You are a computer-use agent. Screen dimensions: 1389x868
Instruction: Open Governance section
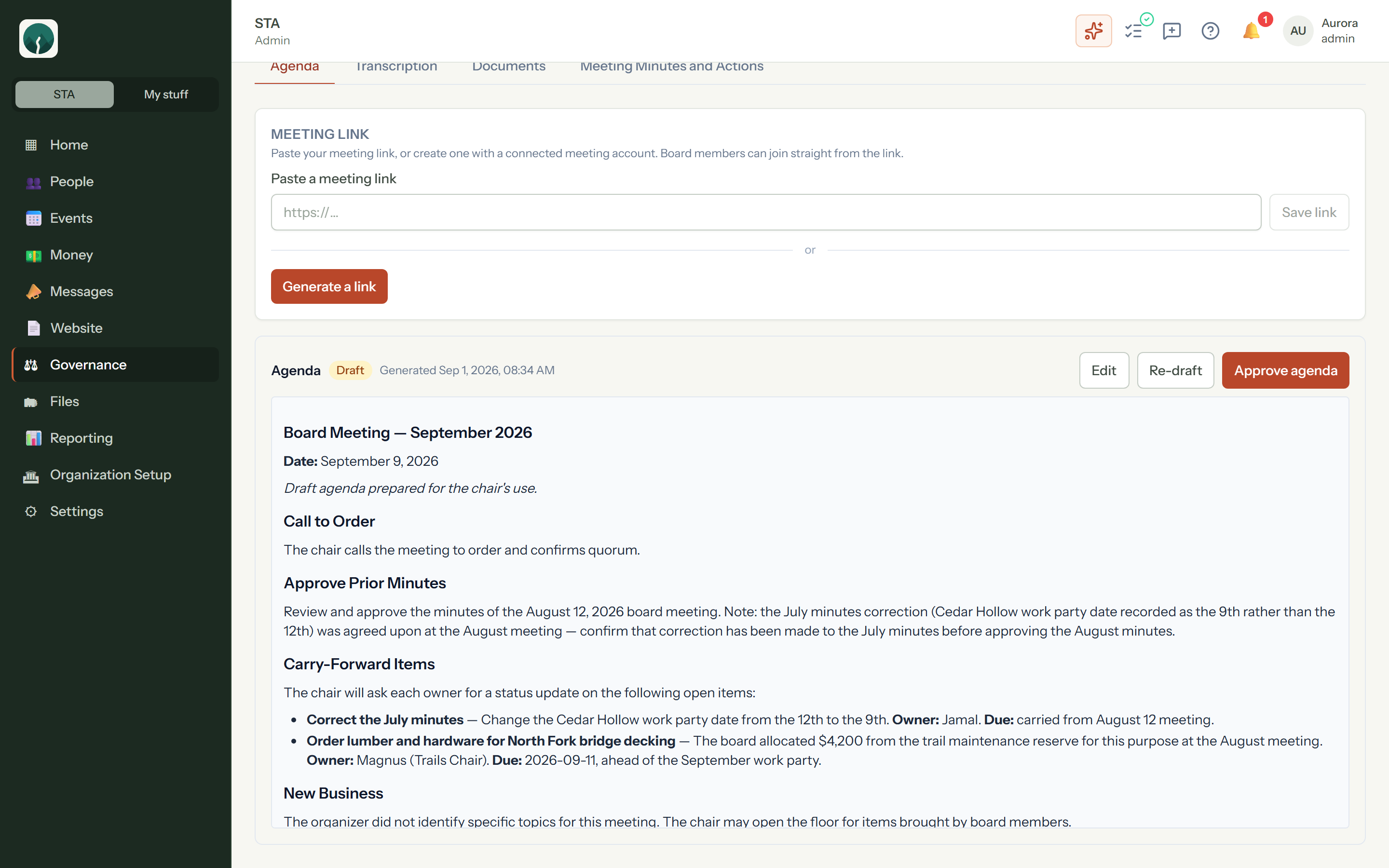pos(115,365)
